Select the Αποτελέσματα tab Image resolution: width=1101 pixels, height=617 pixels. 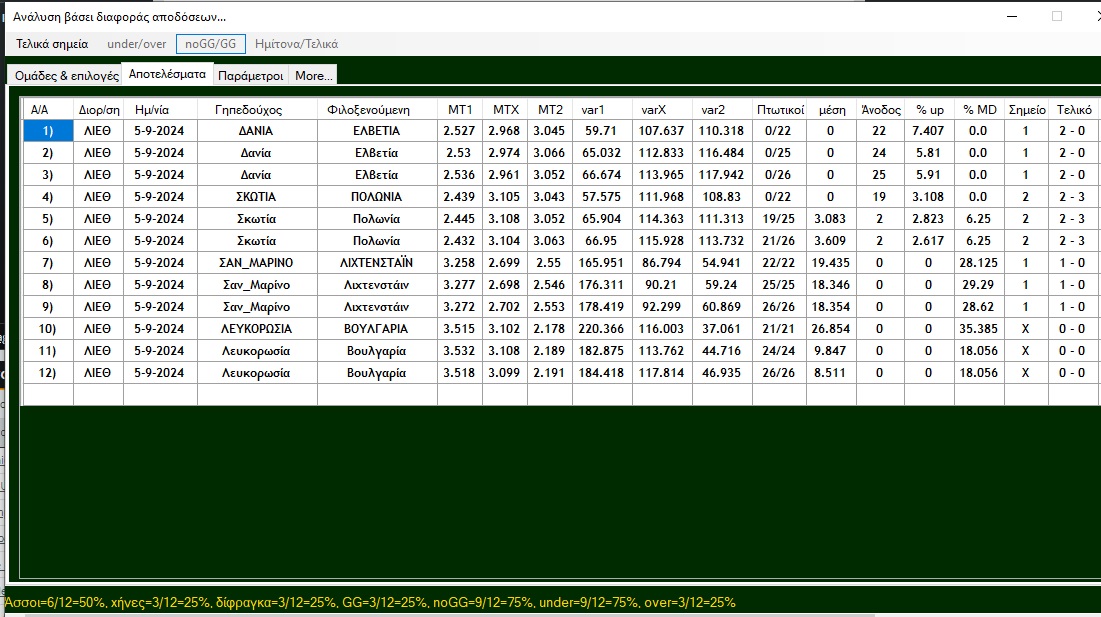coord(167,75)
